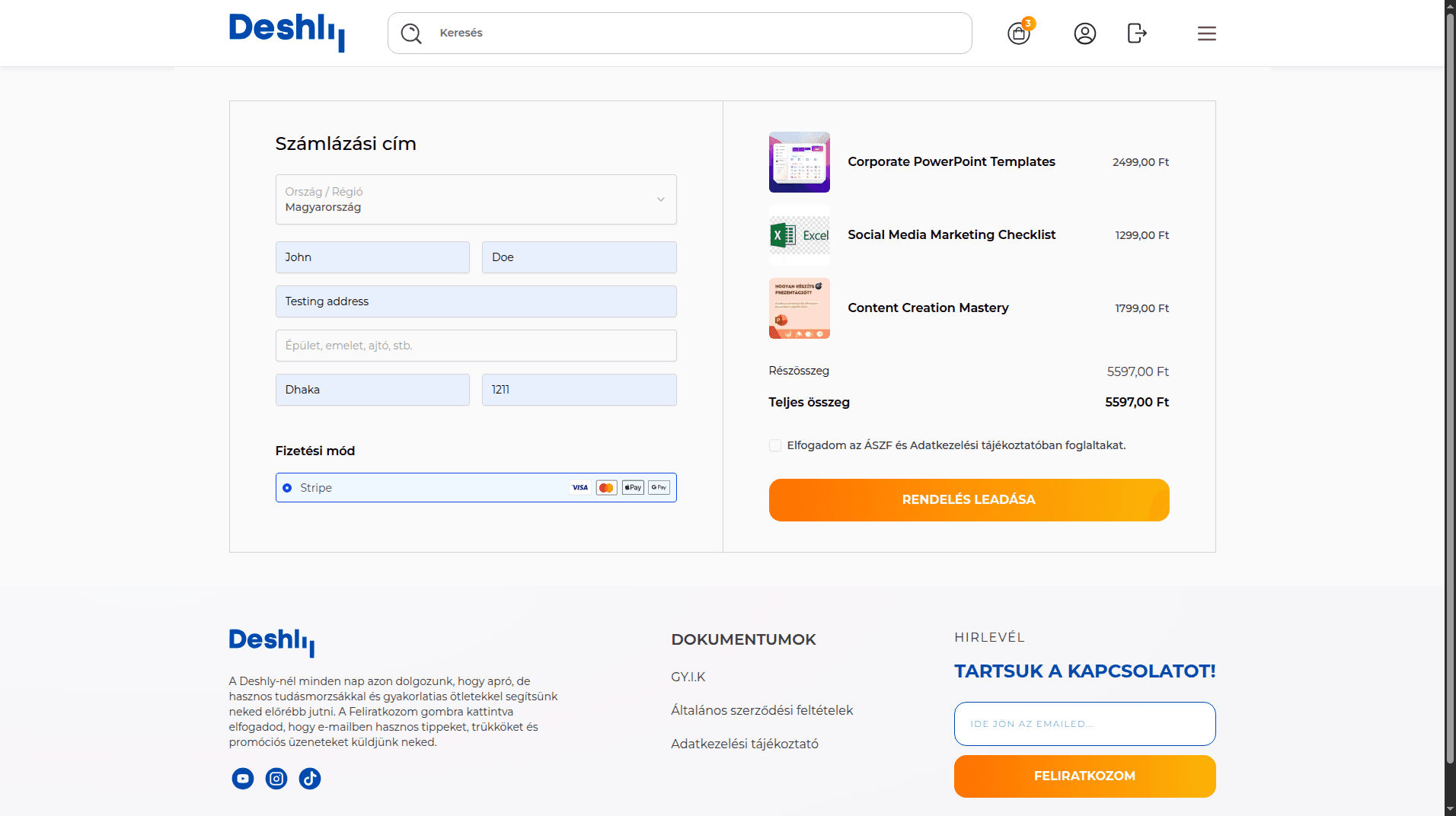1456x816 pixels.
Task: Visit the TikTok social icon
Action: (310, 778)
